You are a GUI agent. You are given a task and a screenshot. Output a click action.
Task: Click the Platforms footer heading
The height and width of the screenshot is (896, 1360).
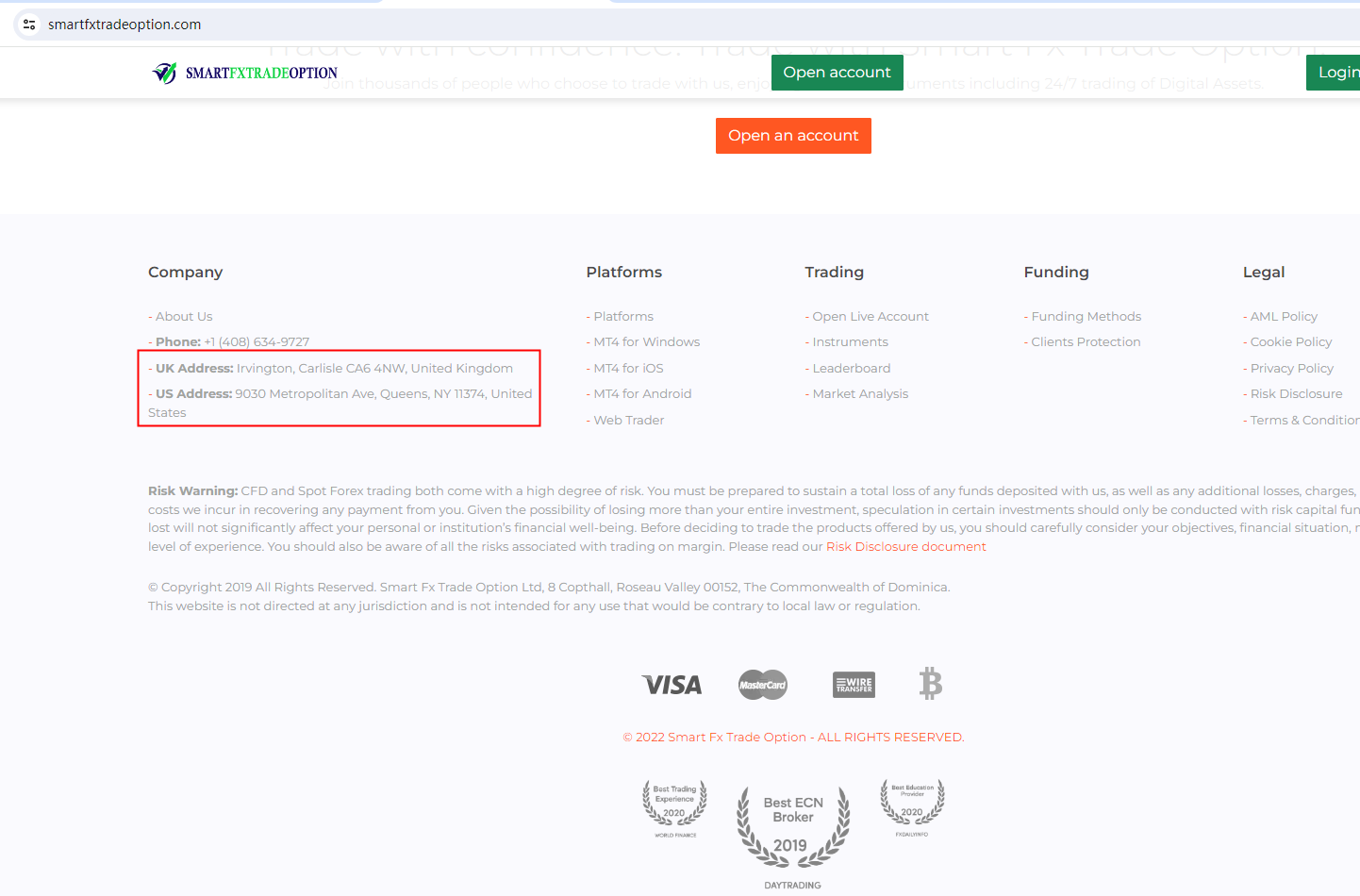(624, 273)
